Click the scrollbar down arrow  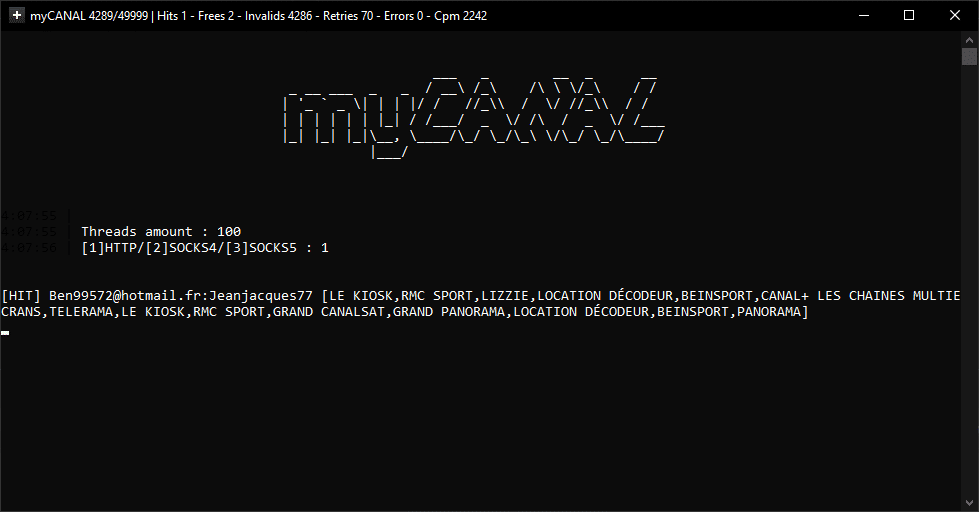click(969, 503)
